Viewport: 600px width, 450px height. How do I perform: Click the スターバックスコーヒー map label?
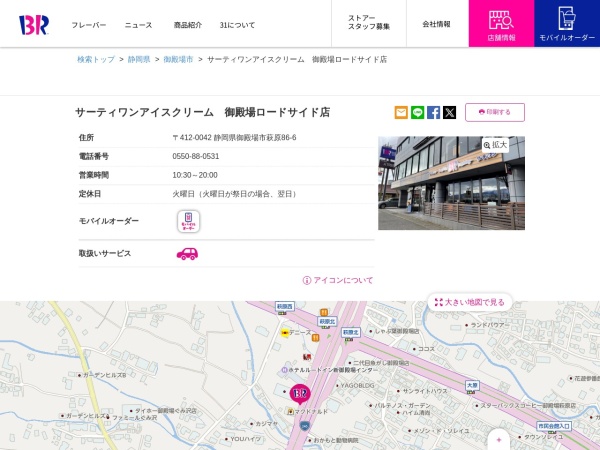click(x=526, y=405)
